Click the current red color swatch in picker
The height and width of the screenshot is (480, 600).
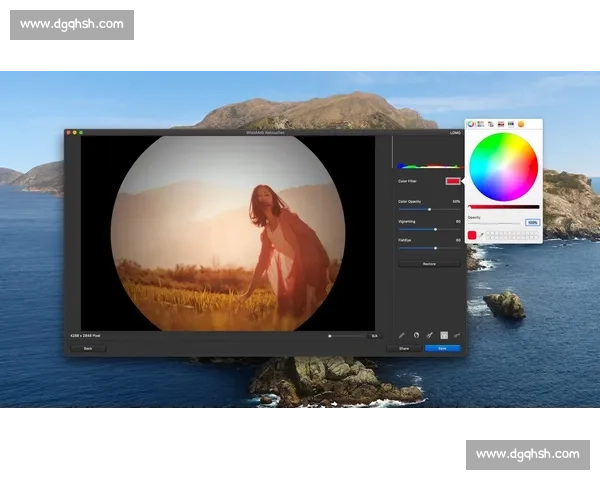(472, 235)
